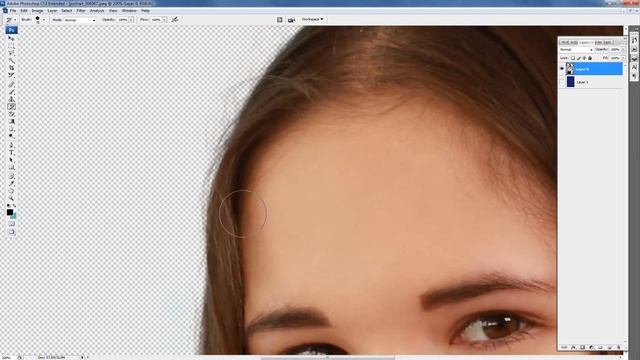The image size is (640, 360).
Task: Open the Filter menu
Action: (81, 11)
